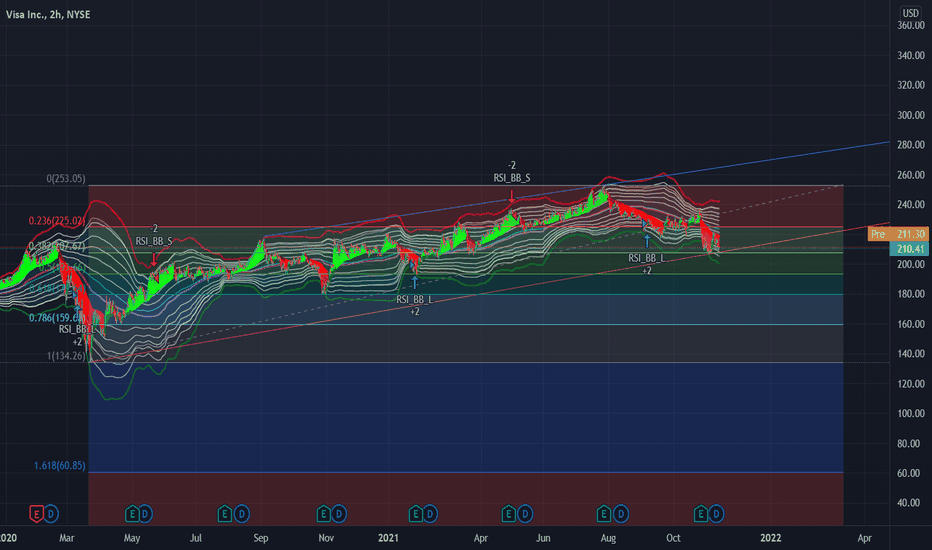This screenshot has height=550, width=932.
Task: Open the USD currency selector
Action: (x=911, y=12)
